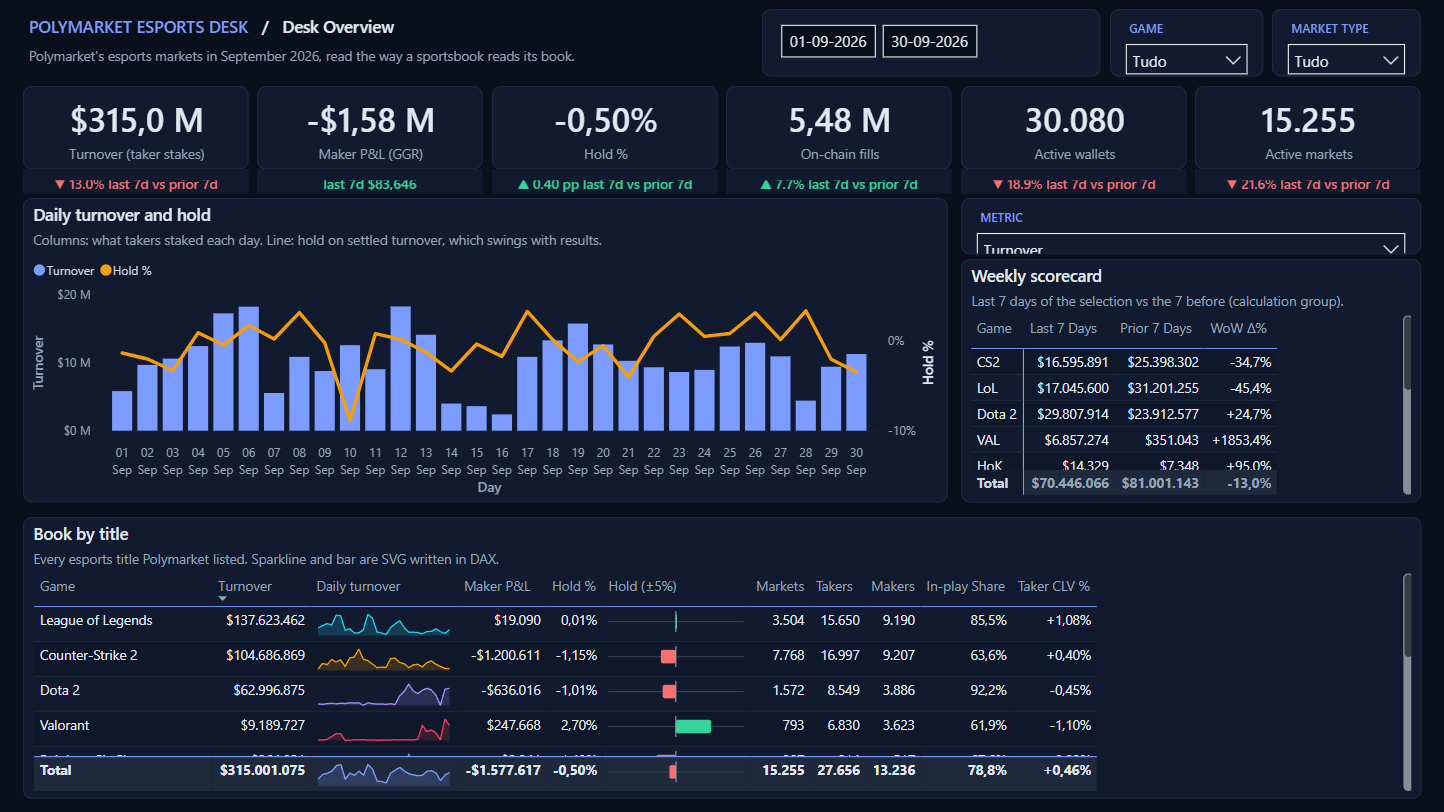Sort by the Daily turnover column header

(358, 587)
